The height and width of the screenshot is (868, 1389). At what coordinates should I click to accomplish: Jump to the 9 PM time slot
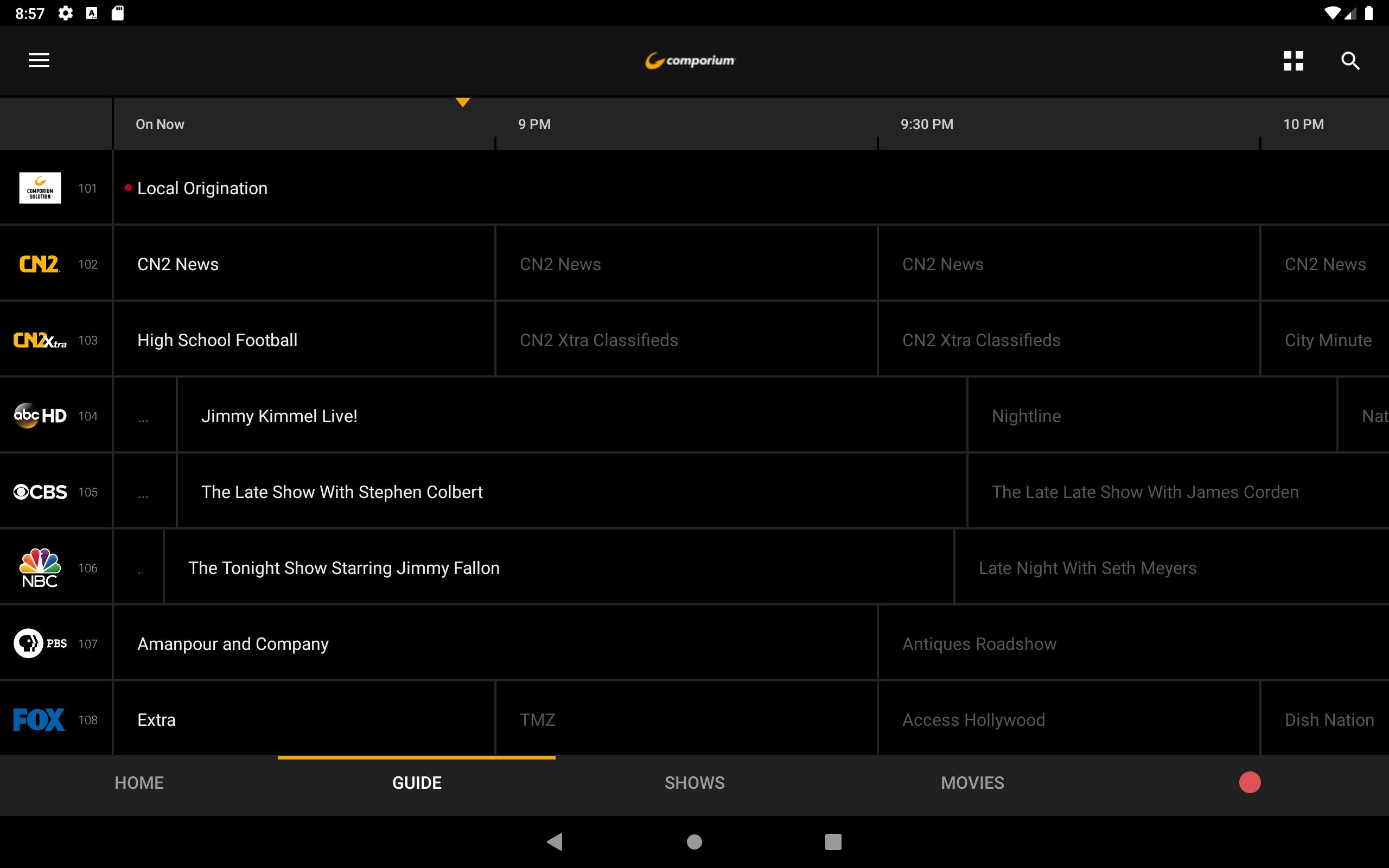tap(534, 124)
